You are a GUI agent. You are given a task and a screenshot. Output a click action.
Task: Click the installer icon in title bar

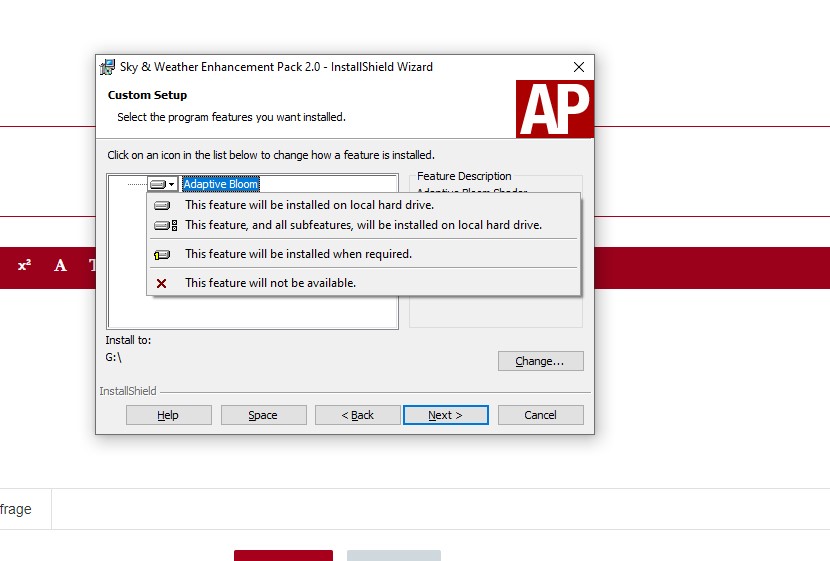click(107, 67)
